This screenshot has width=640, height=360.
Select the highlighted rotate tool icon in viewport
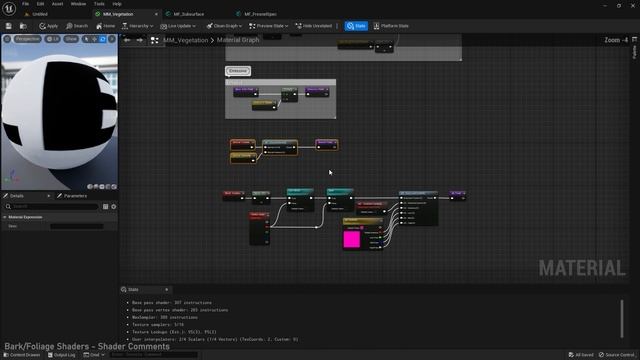[103, 39]
